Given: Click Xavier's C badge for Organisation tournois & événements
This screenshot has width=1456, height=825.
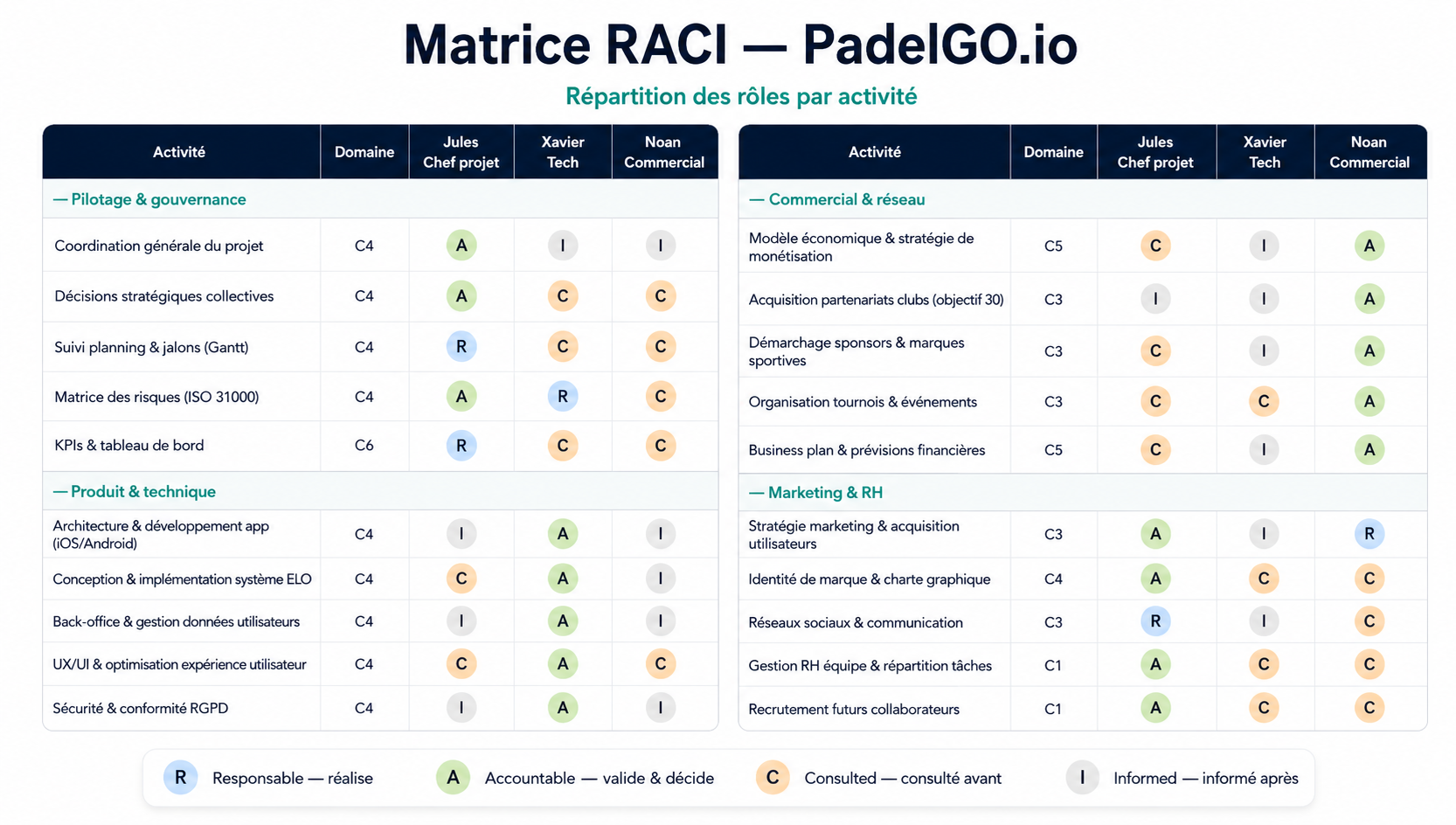Looking at the screenshot, I should coord(1264,401).
